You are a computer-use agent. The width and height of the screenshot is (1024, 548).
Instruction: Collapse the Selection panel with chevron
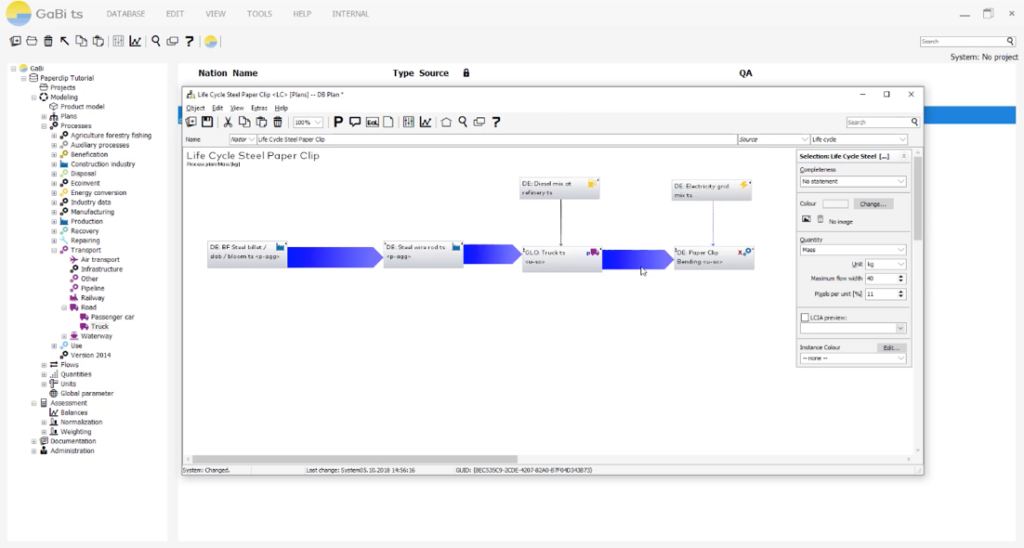(903, 156)
